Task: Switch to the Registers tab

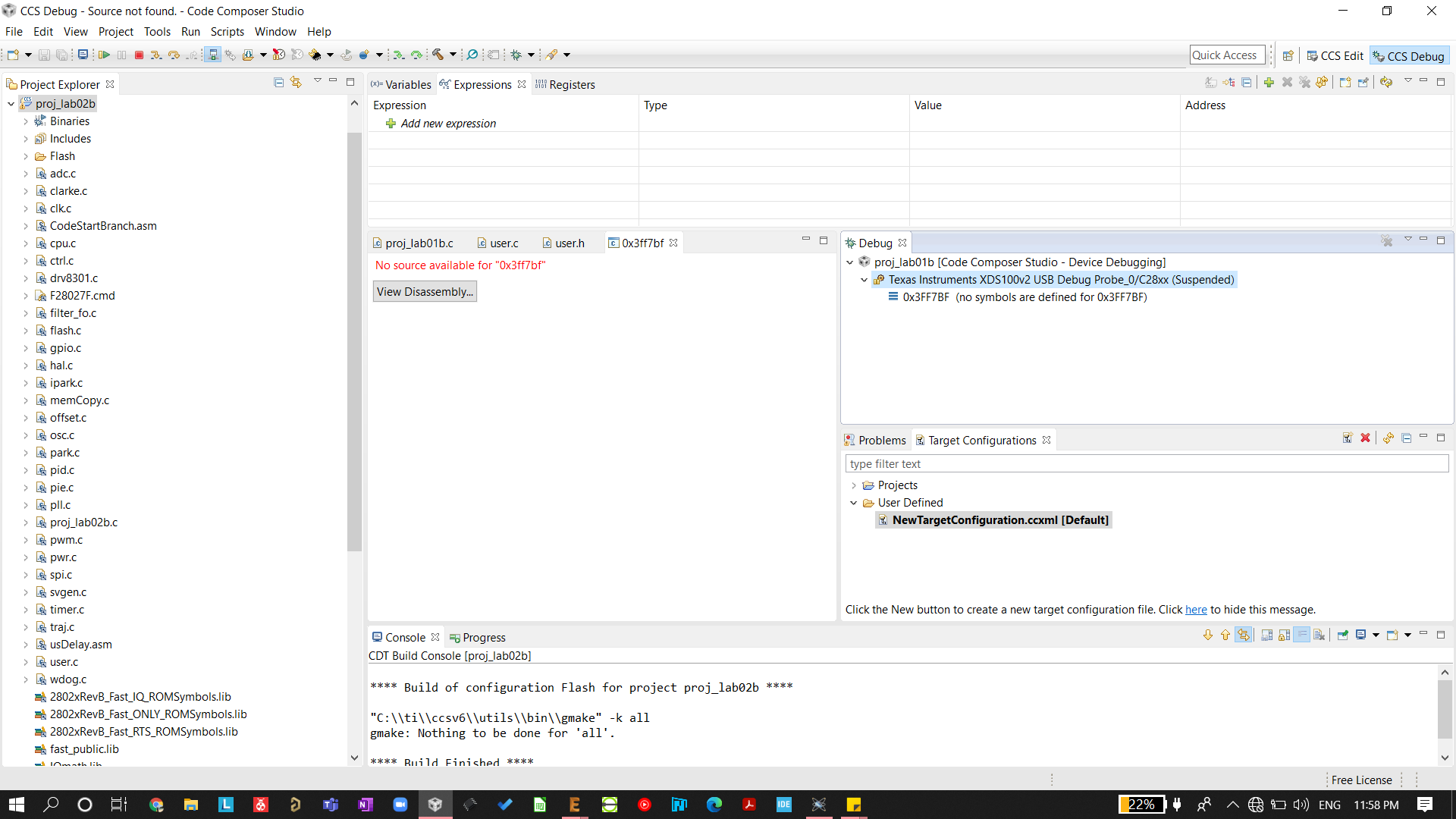Action: point(571,85)
